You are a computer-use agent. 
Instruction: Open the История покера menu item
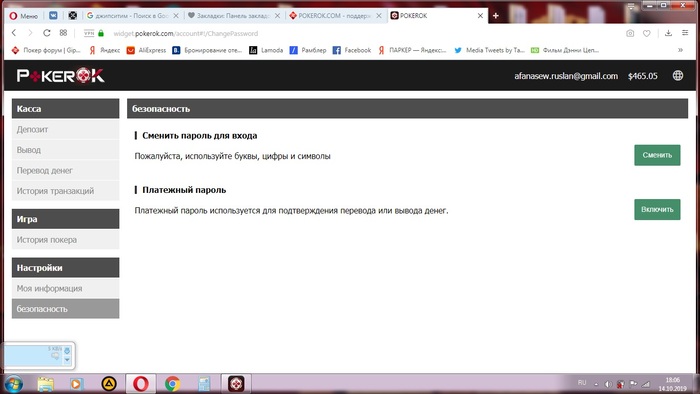coord(65,240)
